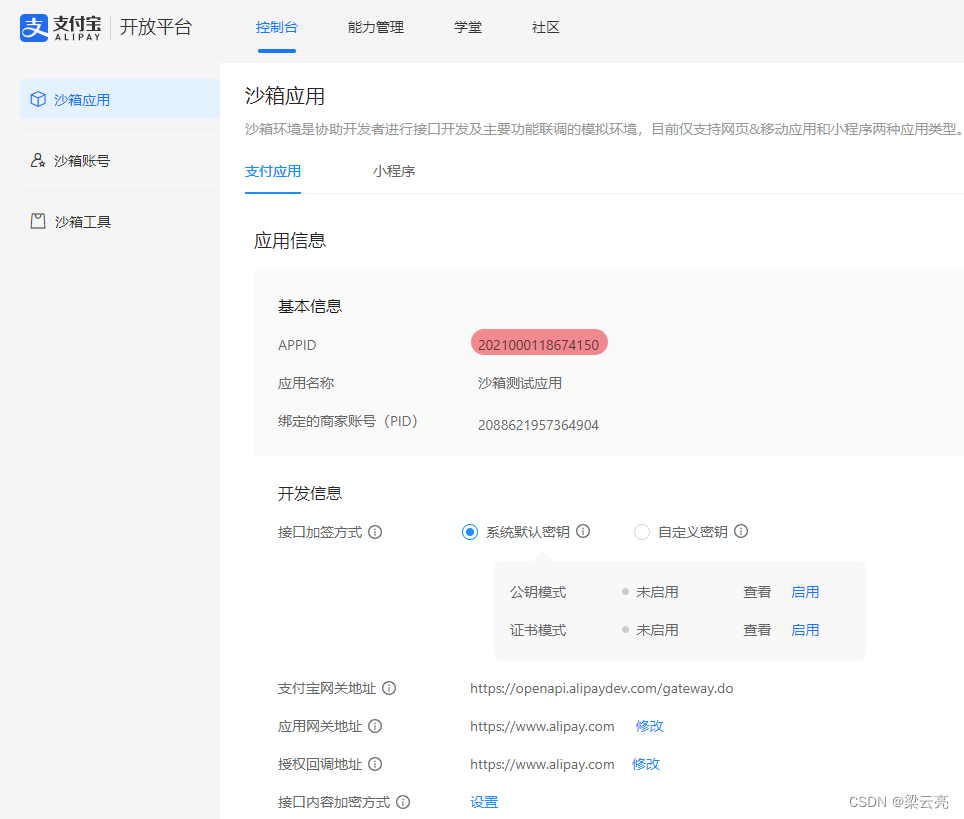Screen dimensions: 964x819
Task: Click info icon next to 应用网关地址
Action: pyautogui.click(x=375, y=726)
